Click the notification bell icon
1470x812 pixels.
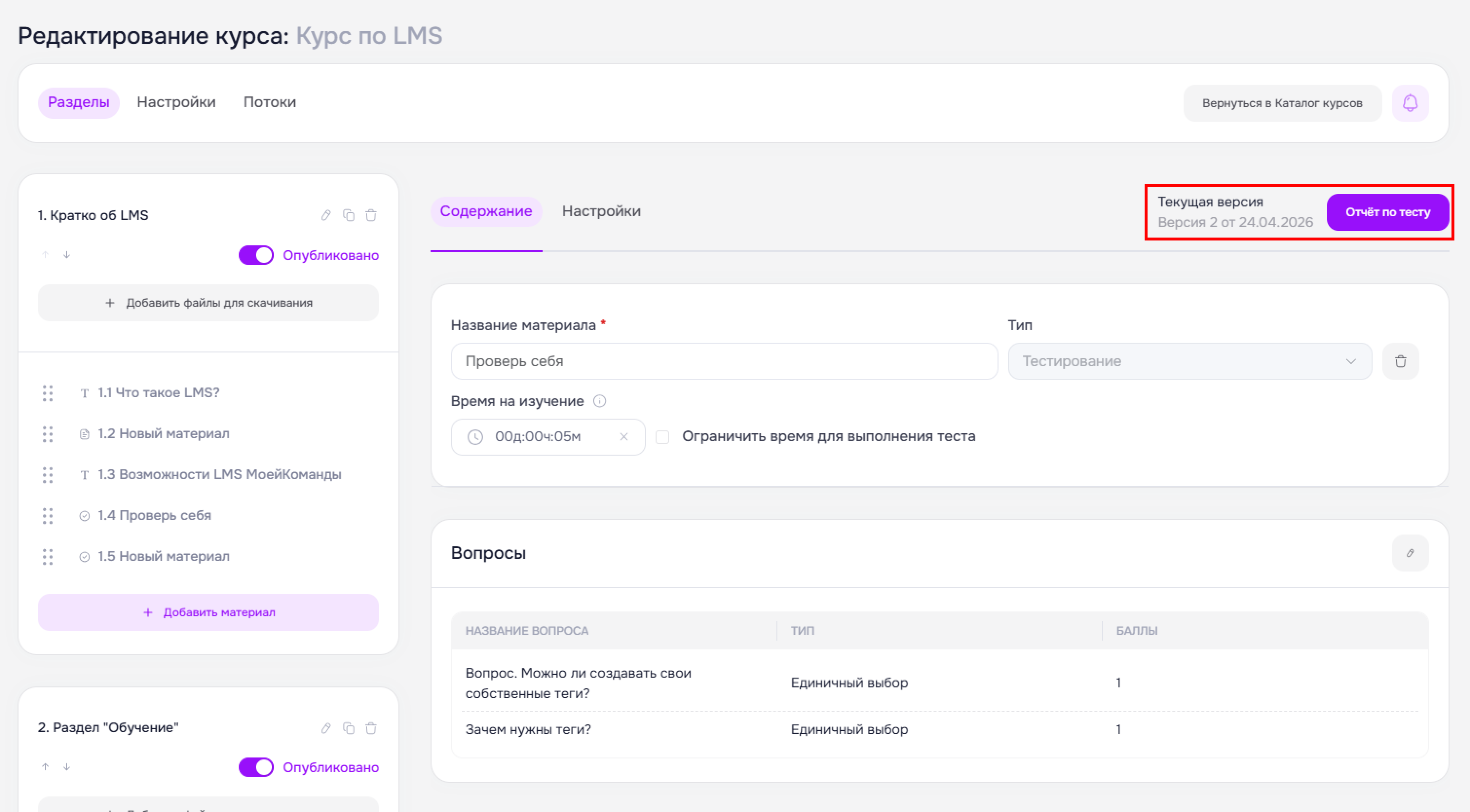[1410, 103]
